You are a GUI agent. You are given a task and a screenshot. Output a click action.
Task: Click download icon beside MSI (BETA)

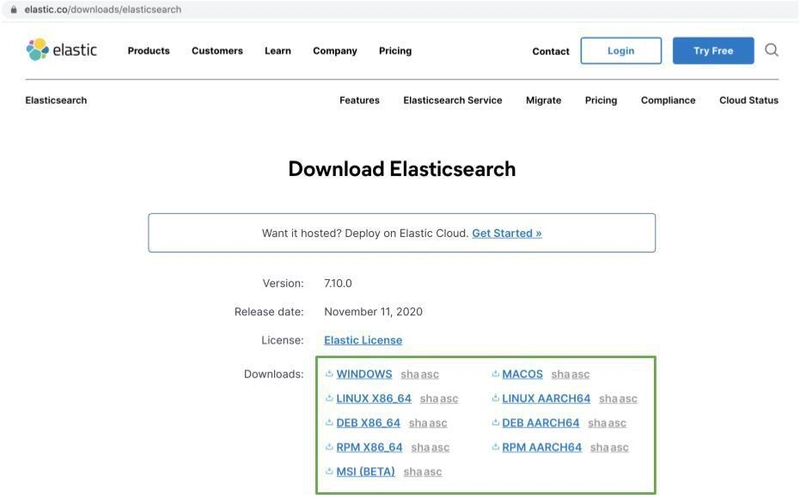[x=329, y=471]
